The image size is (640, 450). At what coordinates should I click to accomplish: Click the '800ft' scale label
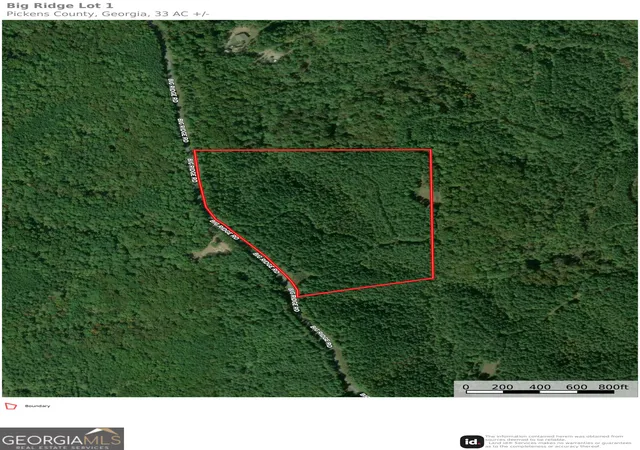[613, 386]
